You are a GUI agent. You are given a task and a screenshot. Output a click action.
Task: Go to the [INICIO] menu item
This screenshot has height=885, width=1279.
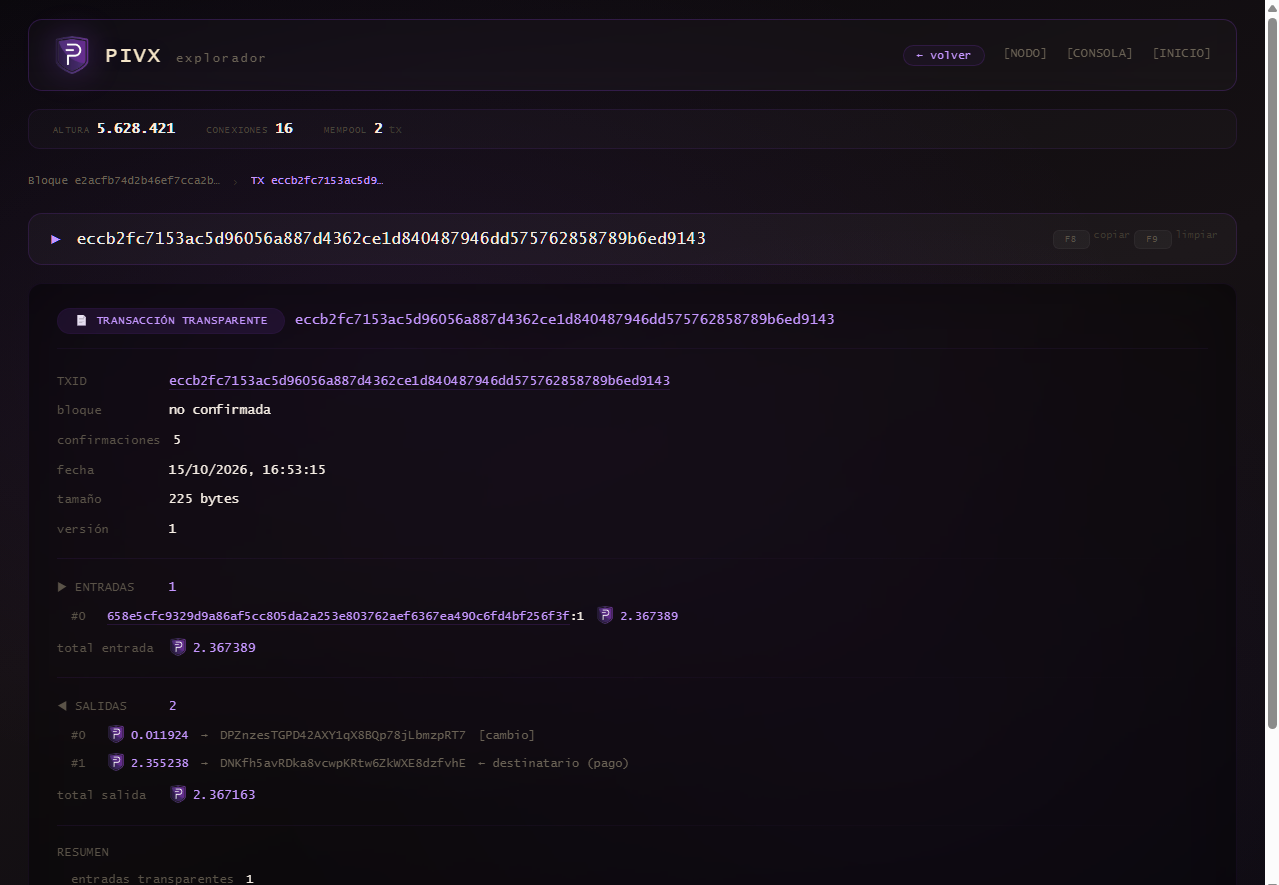pyautogui.click(x=1182, y=53)
